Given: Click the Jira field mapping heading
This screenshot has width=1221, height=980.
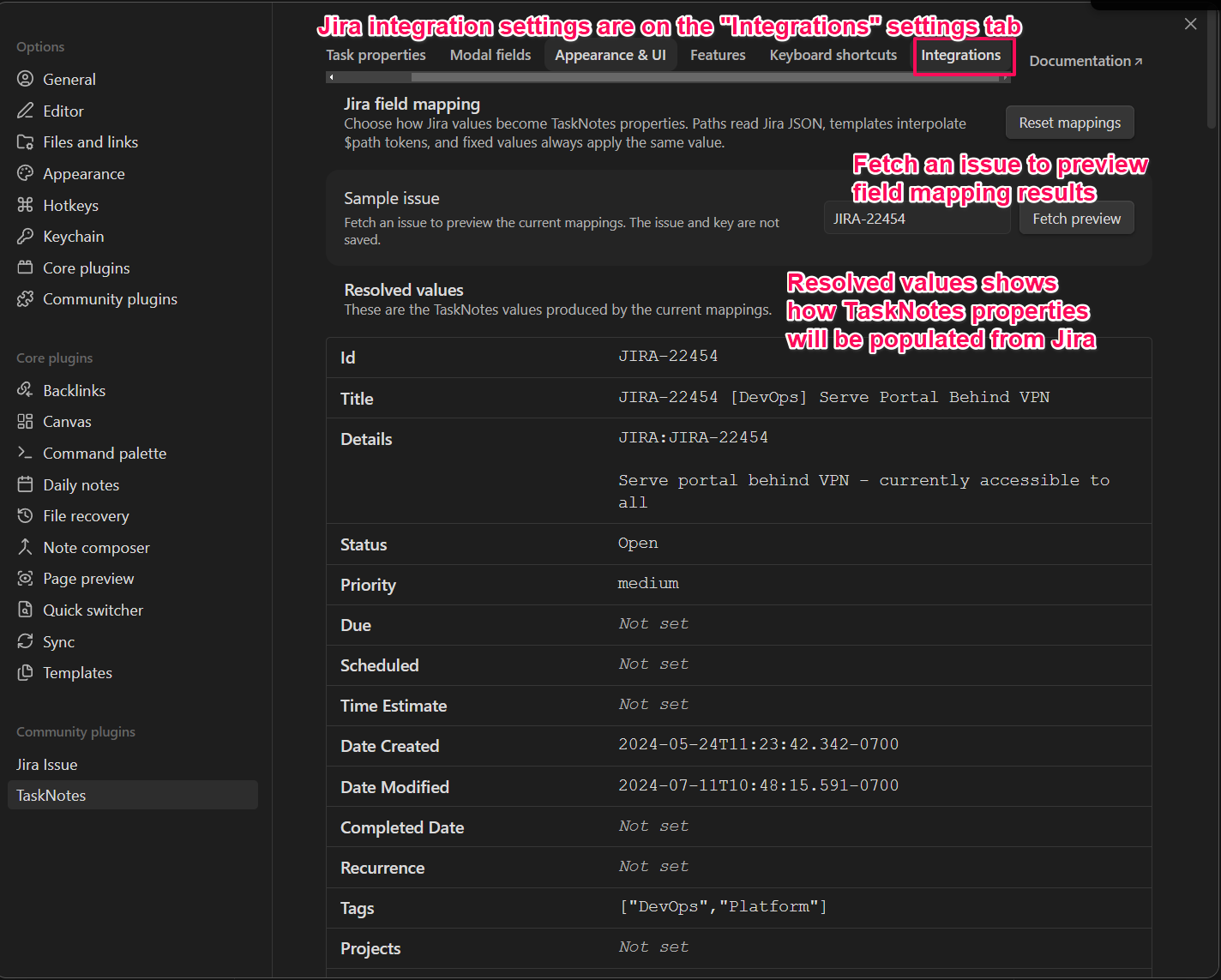Looking at the screenshot, I should pos(412,104).
